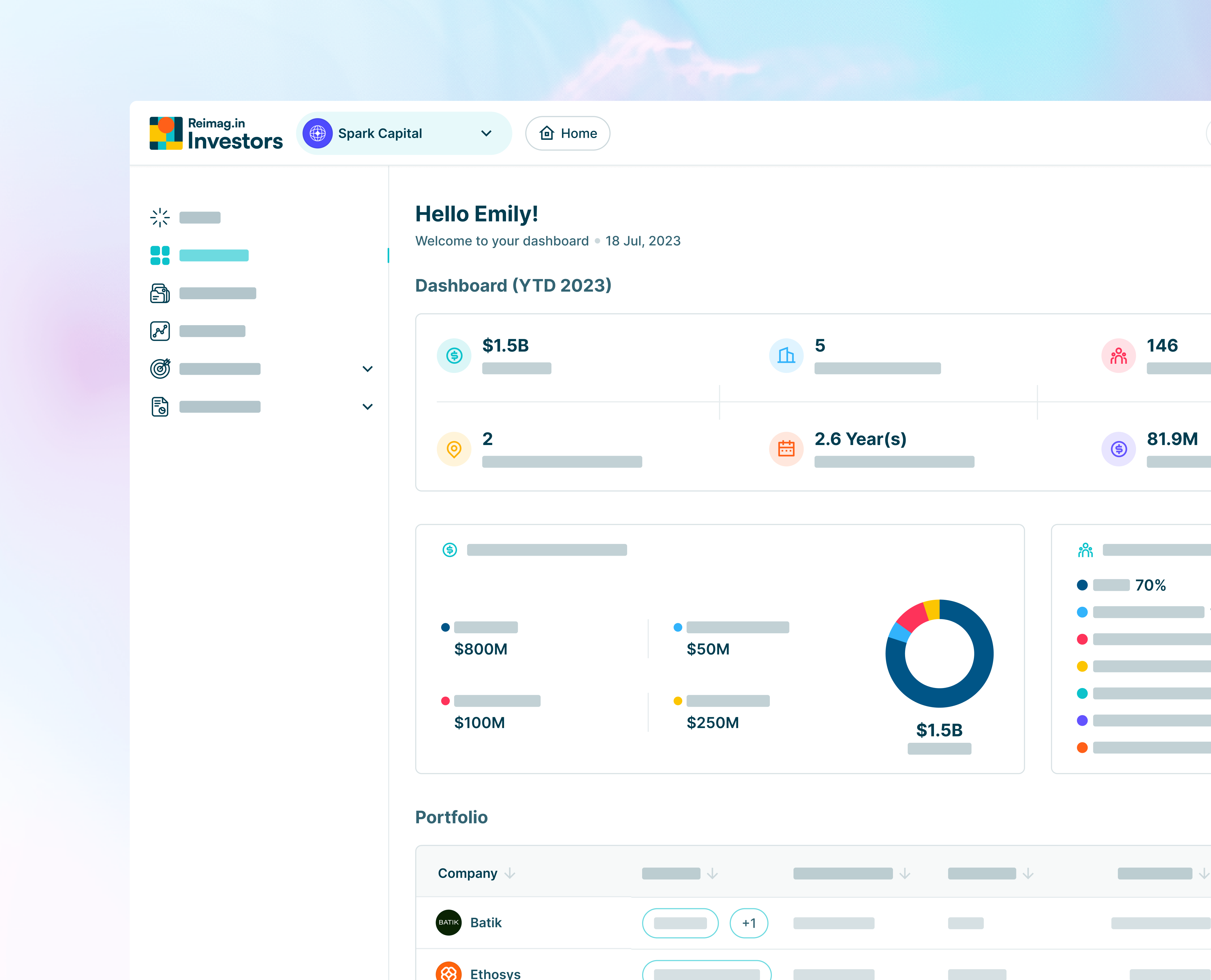Viewport: 1211px width, 980px height.
Task: Open the wallet documents sidebar icon
Action: [160, 293]
